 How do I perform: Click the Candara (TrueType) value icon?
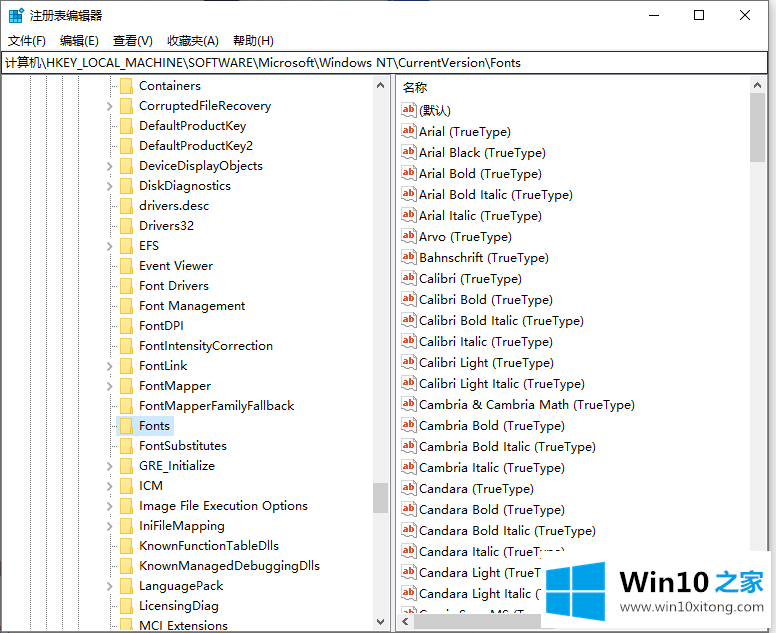408,488
